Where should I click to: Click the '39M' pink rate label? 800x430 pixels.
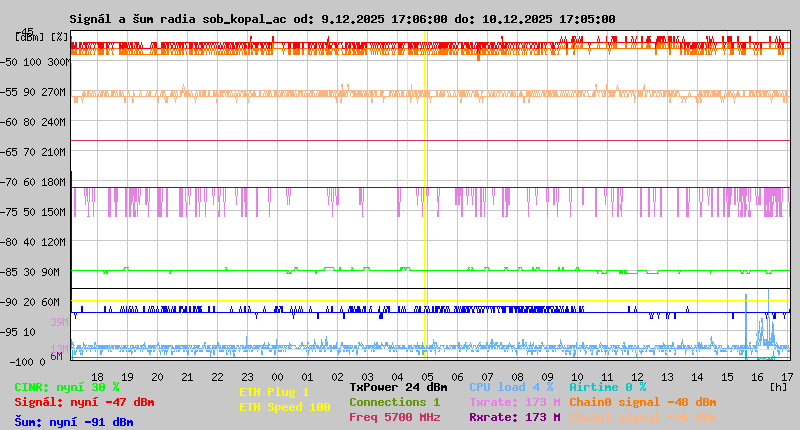pyautogui.click(x=59, y=322)
